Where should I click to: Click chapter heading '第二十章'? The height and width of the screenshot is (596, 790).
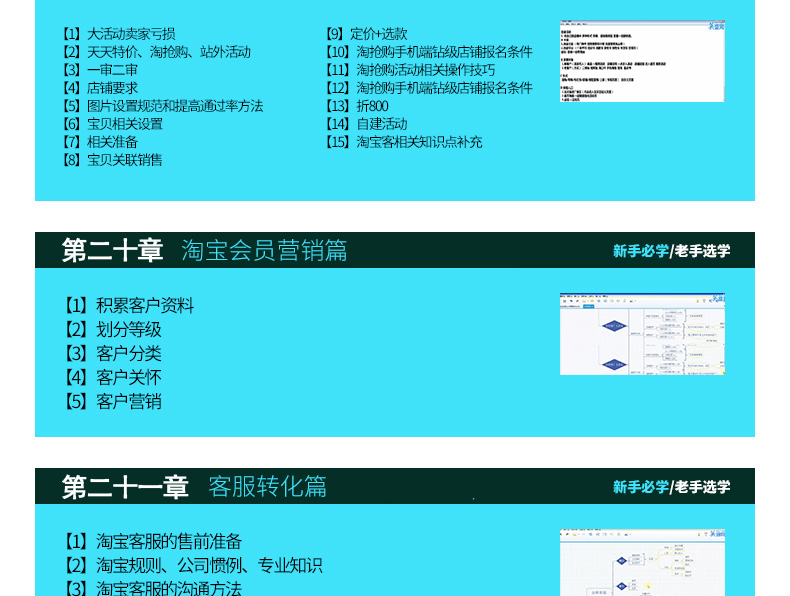click(112, 250)
